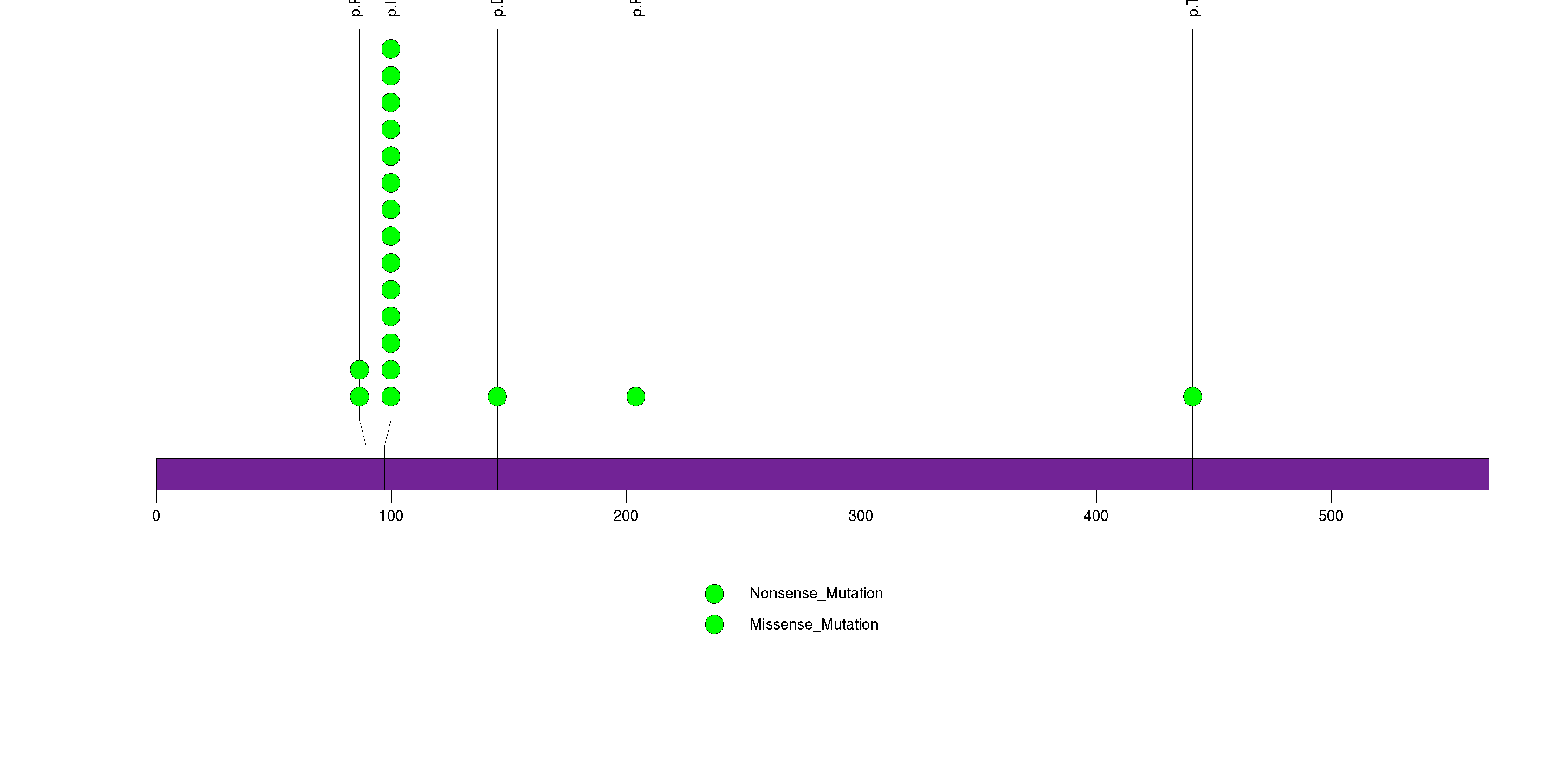The image size is (1567, 784).
Task: Click bottom circle of the tallest stack
Action: pyautogui.click(x=390, y=397)
